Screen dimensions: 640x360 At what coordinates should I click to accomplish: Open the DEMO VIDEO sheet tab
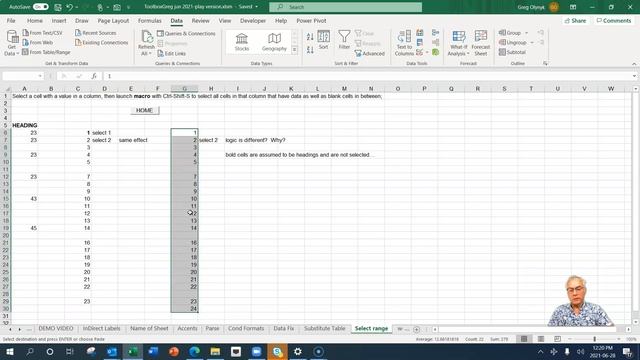pyautogui.click(x=56, y=329)
